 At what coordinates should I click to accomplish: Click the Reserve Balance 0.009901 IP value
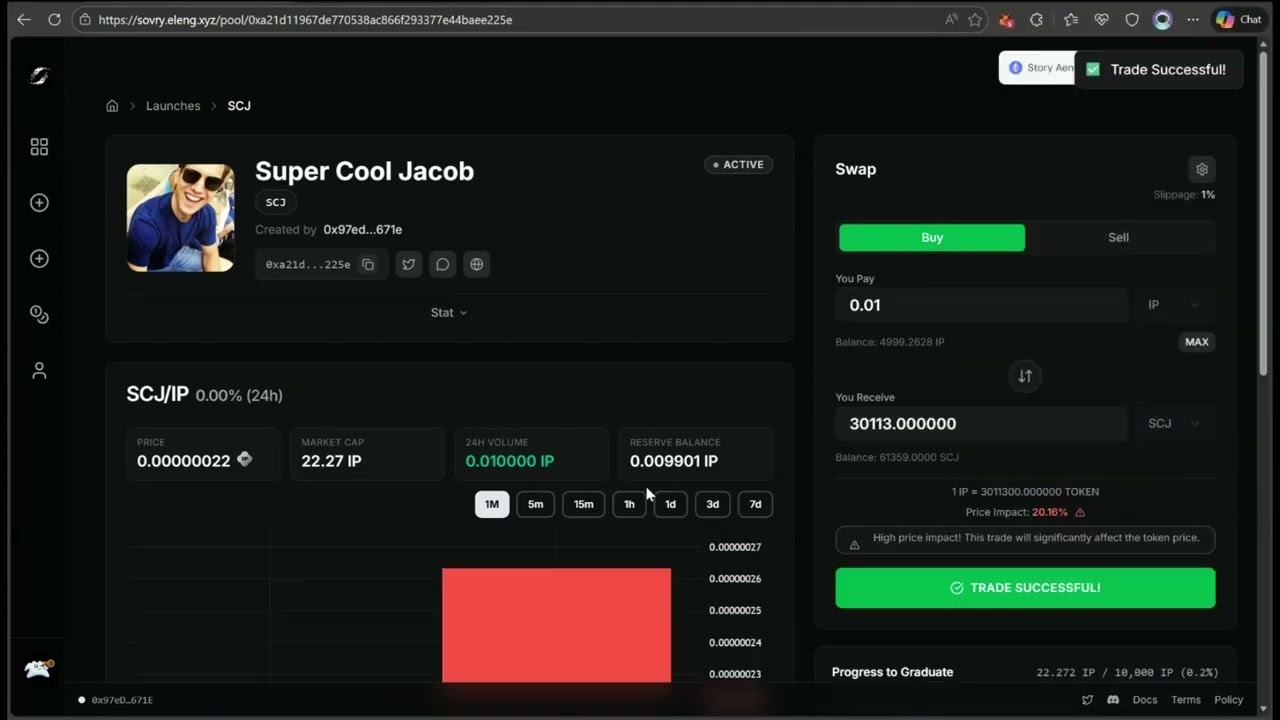673,461
